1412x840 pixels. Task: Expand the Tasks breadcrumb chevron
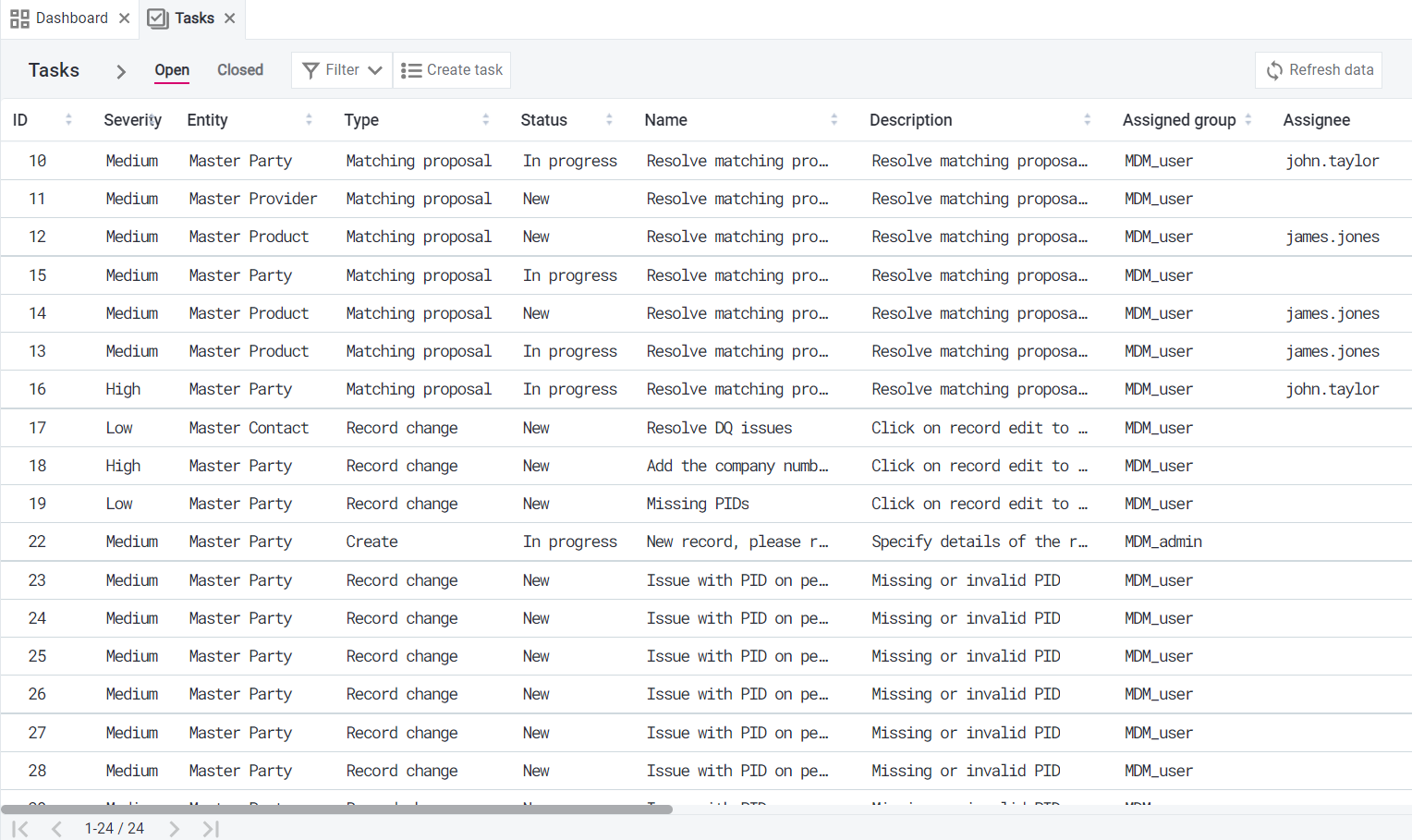[x=120, y=71]
